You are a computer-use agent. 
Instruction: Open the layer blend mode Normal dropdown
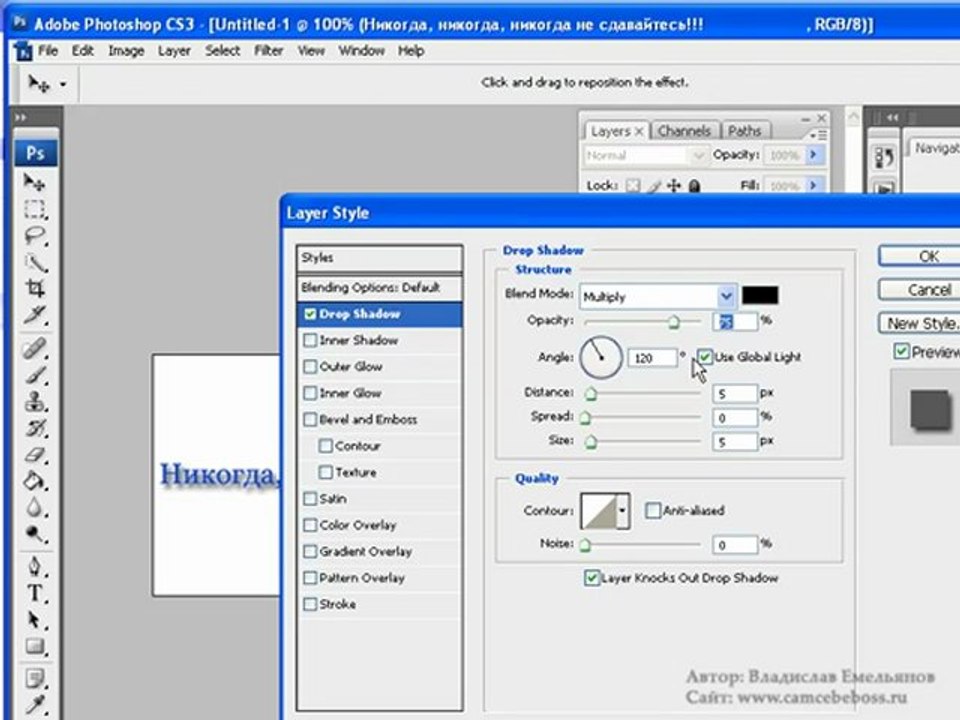[645, 156]
